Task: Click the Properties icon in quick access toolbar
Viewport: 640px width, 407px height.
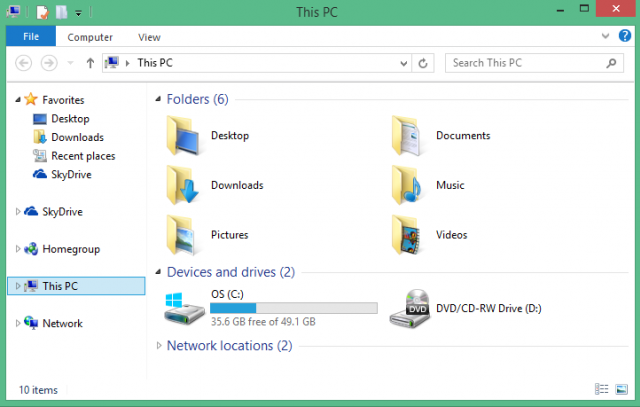Action: (x=42, y=12)
